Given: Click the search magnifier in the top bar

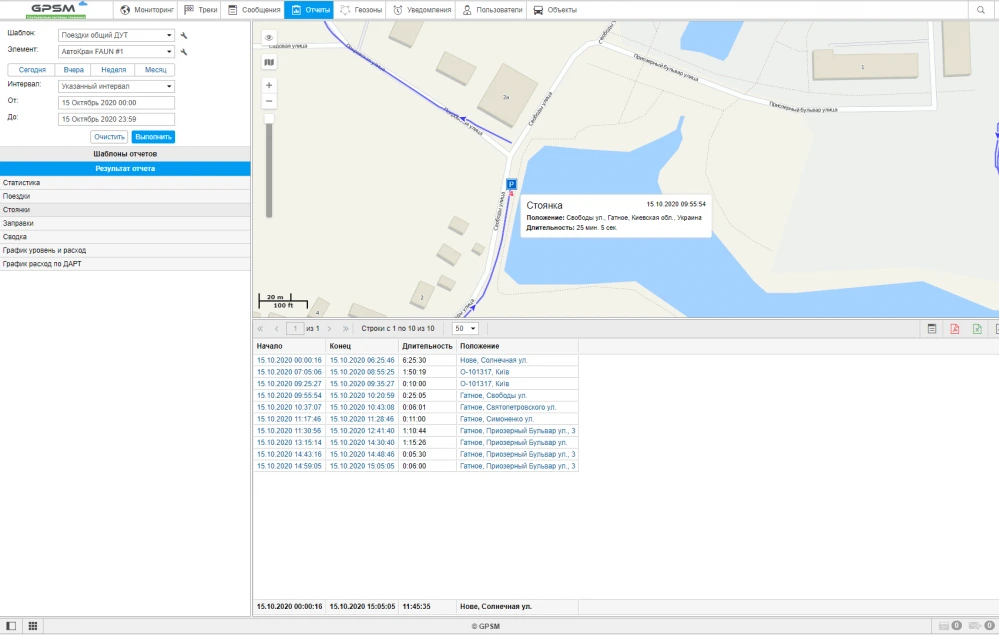Looking at the screenshot, I should pos(981,10).
